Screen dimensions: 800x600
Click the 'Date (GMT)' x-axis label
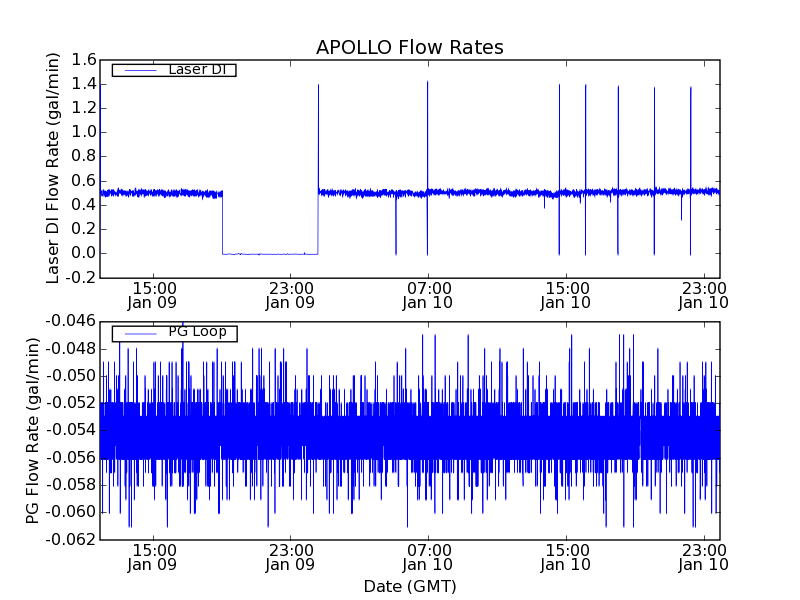click(x=410, y=587)
